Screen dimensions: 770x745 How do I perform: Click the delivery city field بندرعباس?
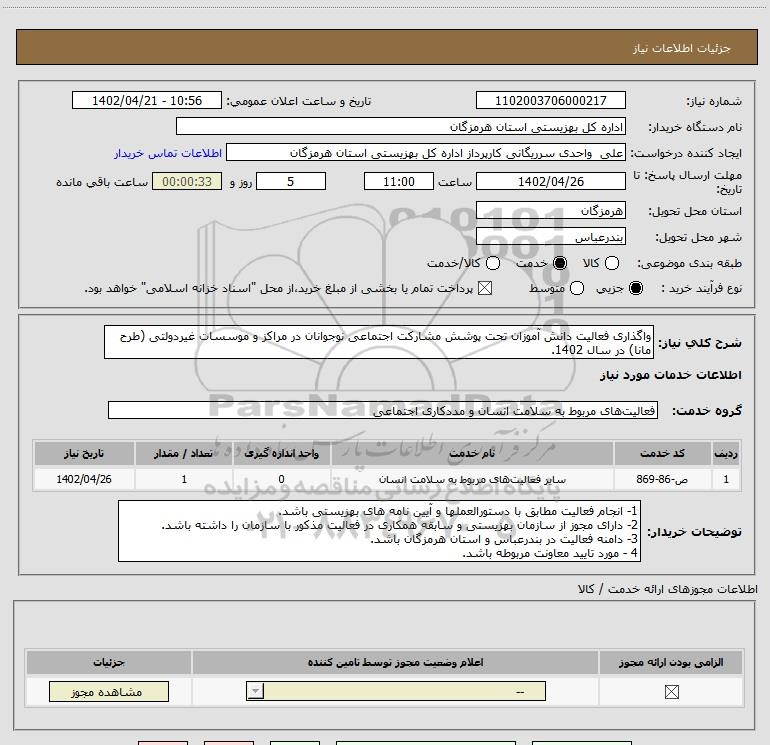[x=550, y=237]
